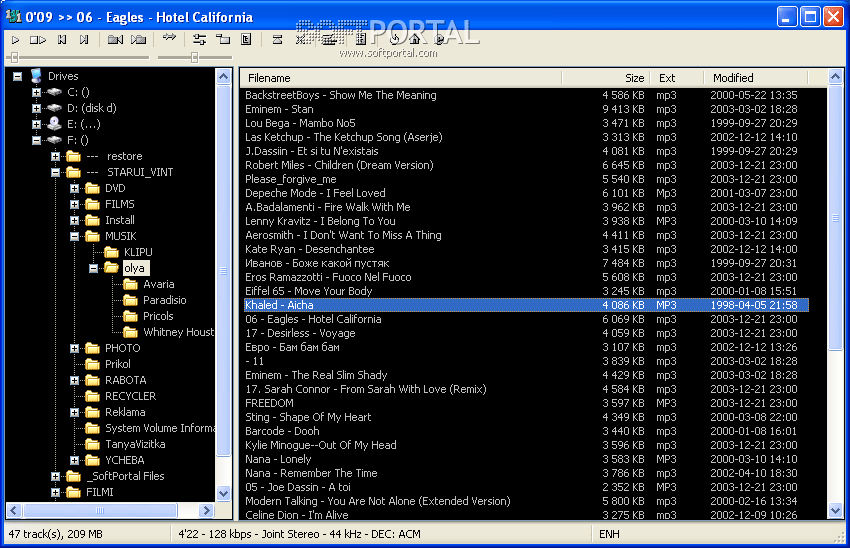Image resolution: width=850 pixels, height=548 pixels.
Task: Jump to the previous folder icon
Action: (115, 40)
